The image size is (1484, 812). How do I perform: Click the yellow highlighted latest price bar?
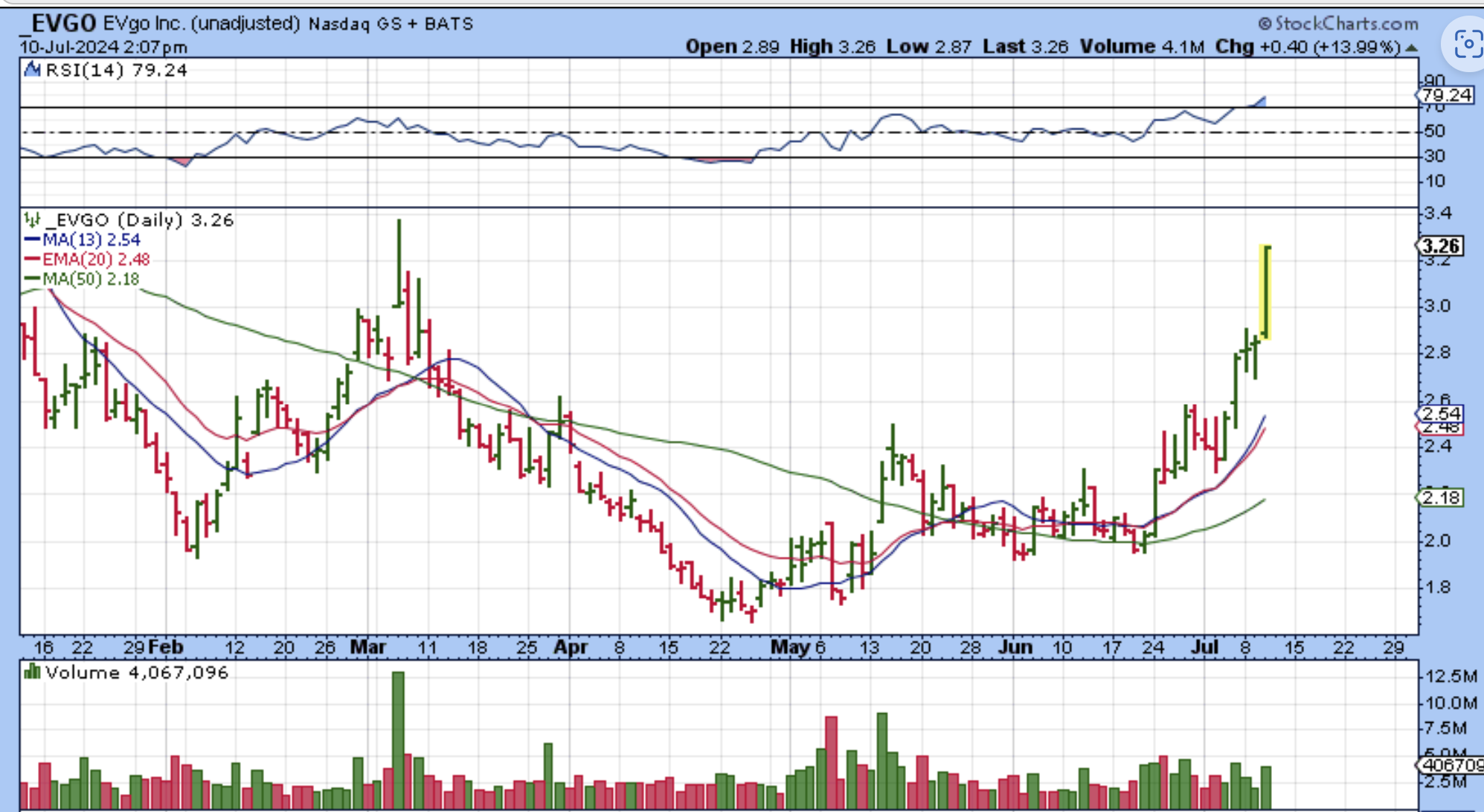click(x=1265, y=291)
